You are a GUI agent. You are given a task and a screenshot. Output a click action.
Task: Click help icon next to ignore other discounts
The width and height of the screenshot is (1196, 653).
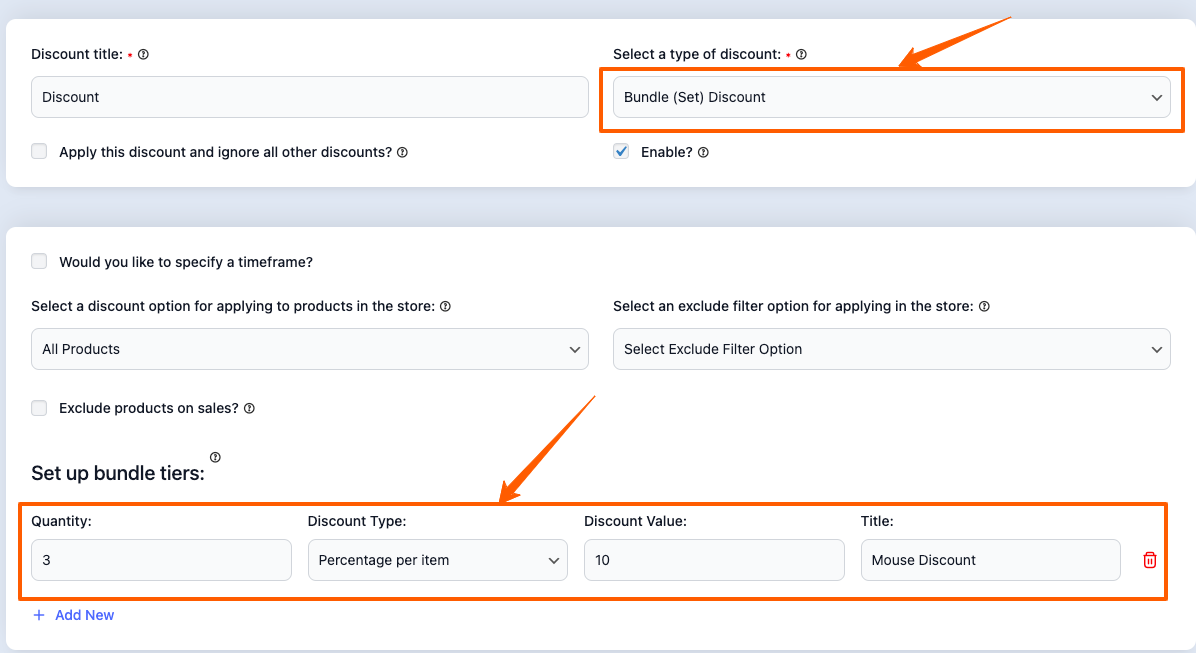point(402,153)
